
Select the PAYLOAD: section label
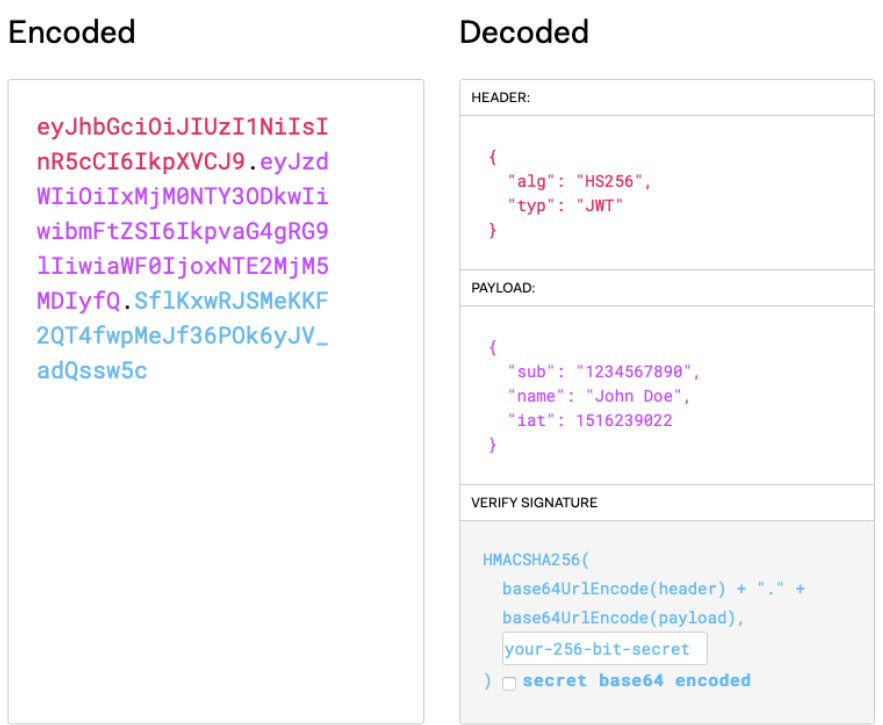pos(505,287)
